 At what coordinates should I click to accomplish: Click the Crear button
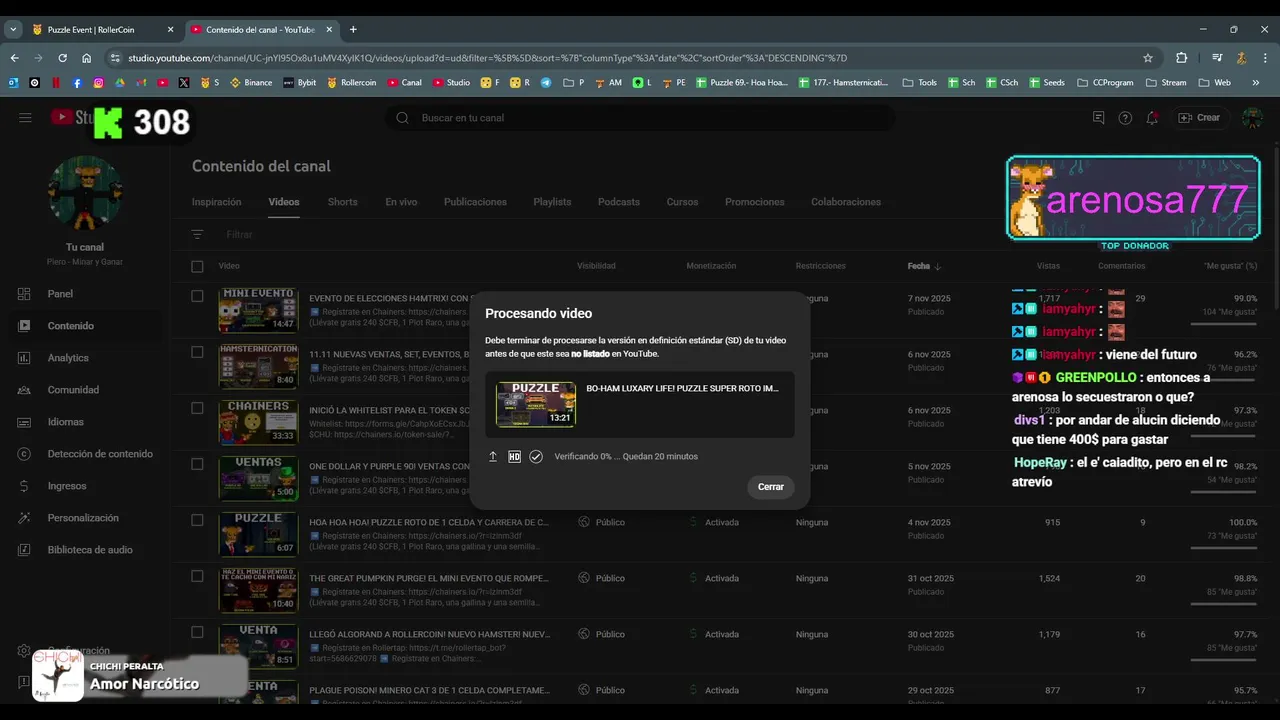[x=1200, y=118]
